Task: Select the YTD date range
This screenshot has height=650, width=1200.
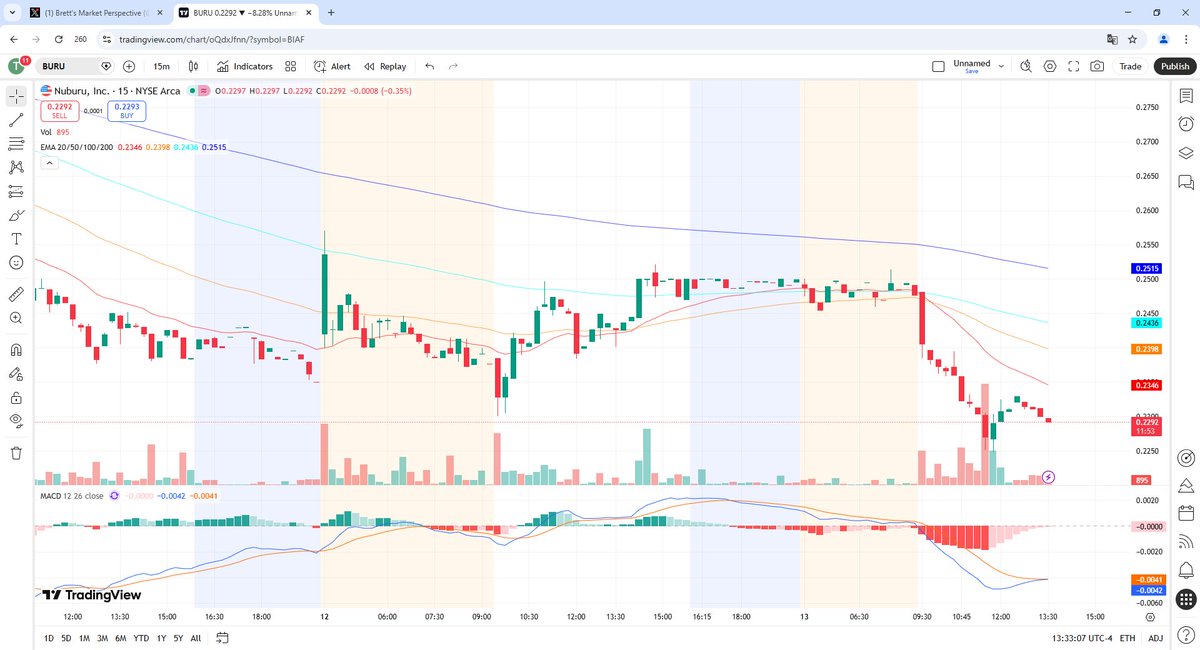Action: point(141,638)
